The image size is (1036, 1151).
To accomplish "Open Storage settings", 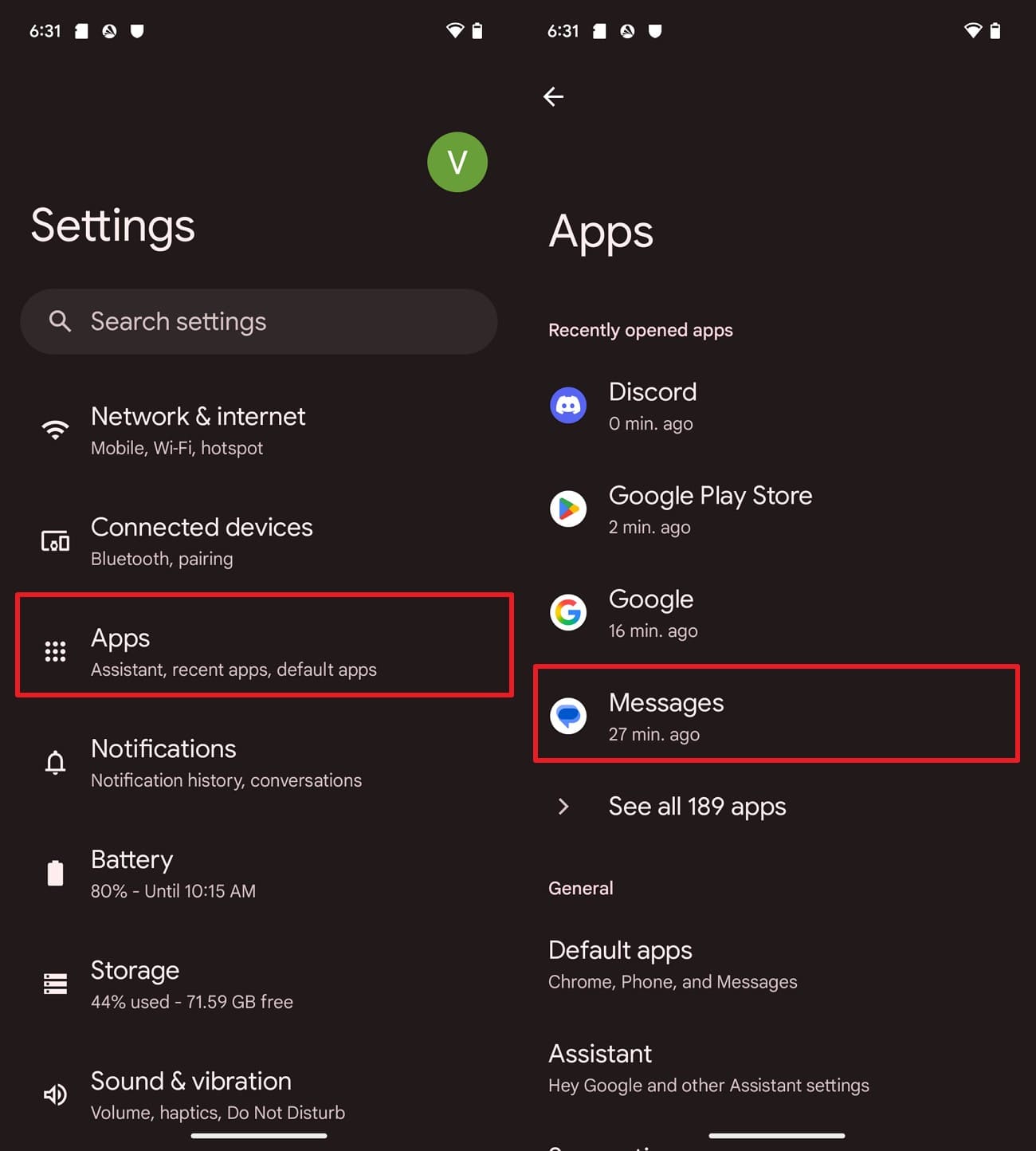I will click(x=259, y=984).
